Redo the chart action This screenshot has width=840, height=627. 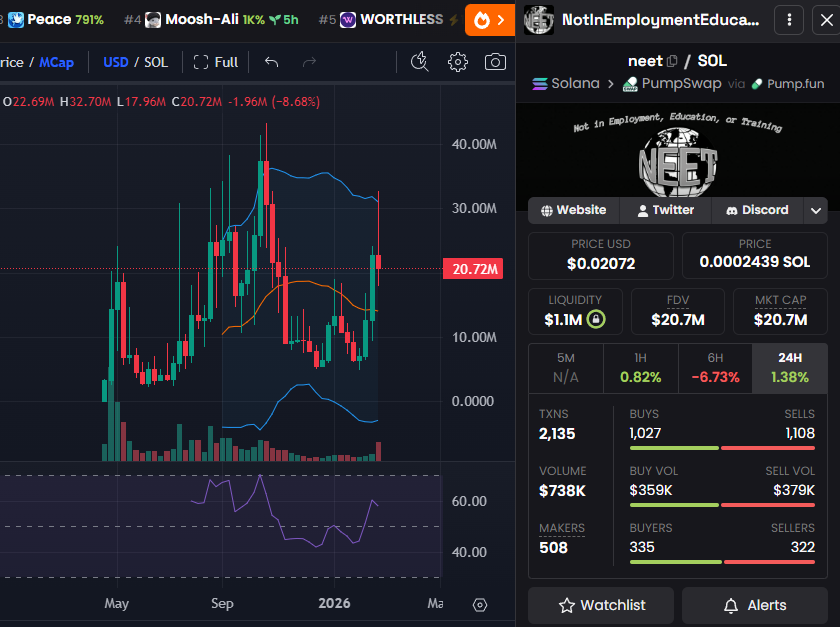(309, 62)
